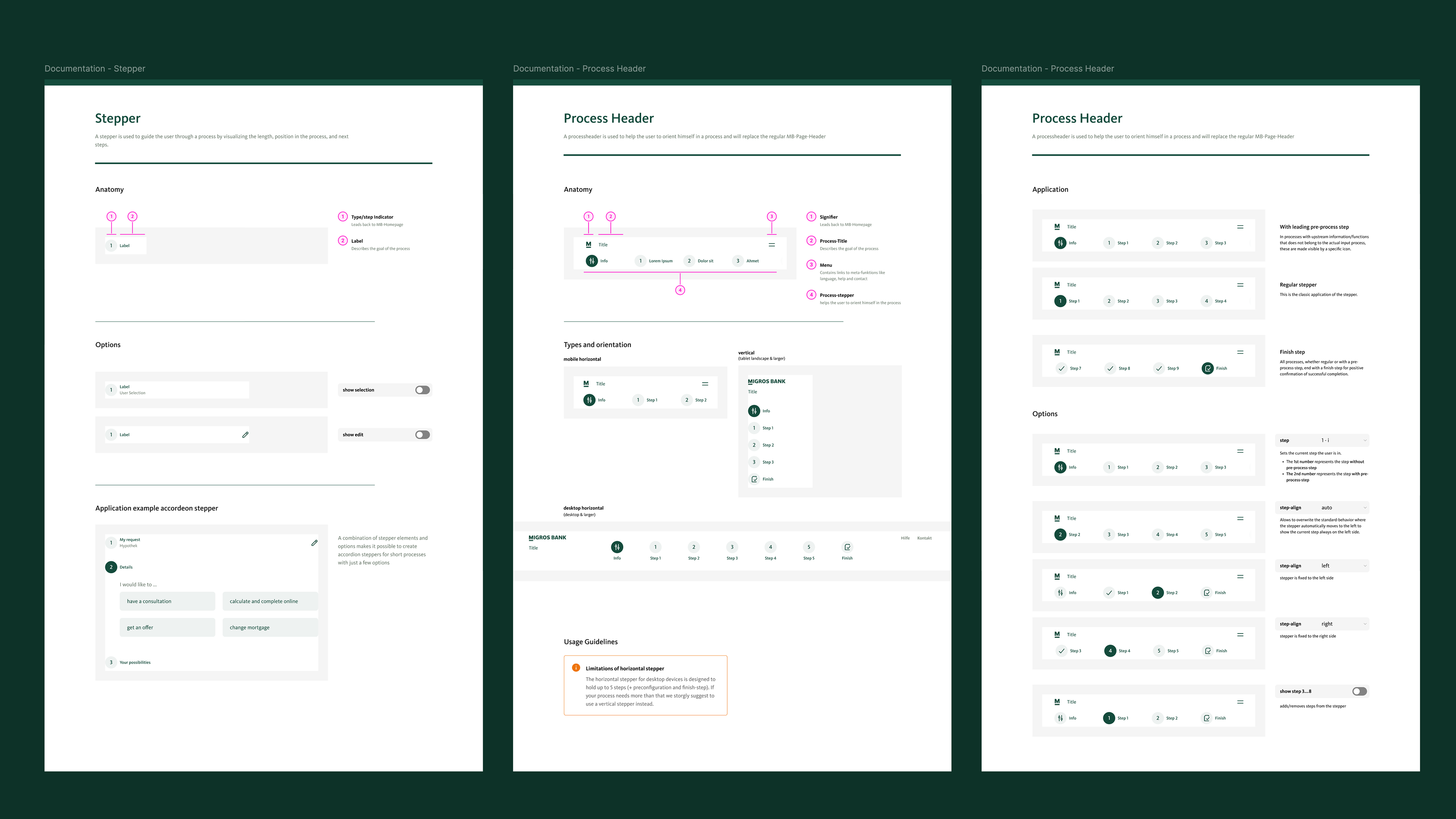Screen dimensions: 1456x819
Task: Enable the show selection toggle
Action: click(x=422, y=390)
